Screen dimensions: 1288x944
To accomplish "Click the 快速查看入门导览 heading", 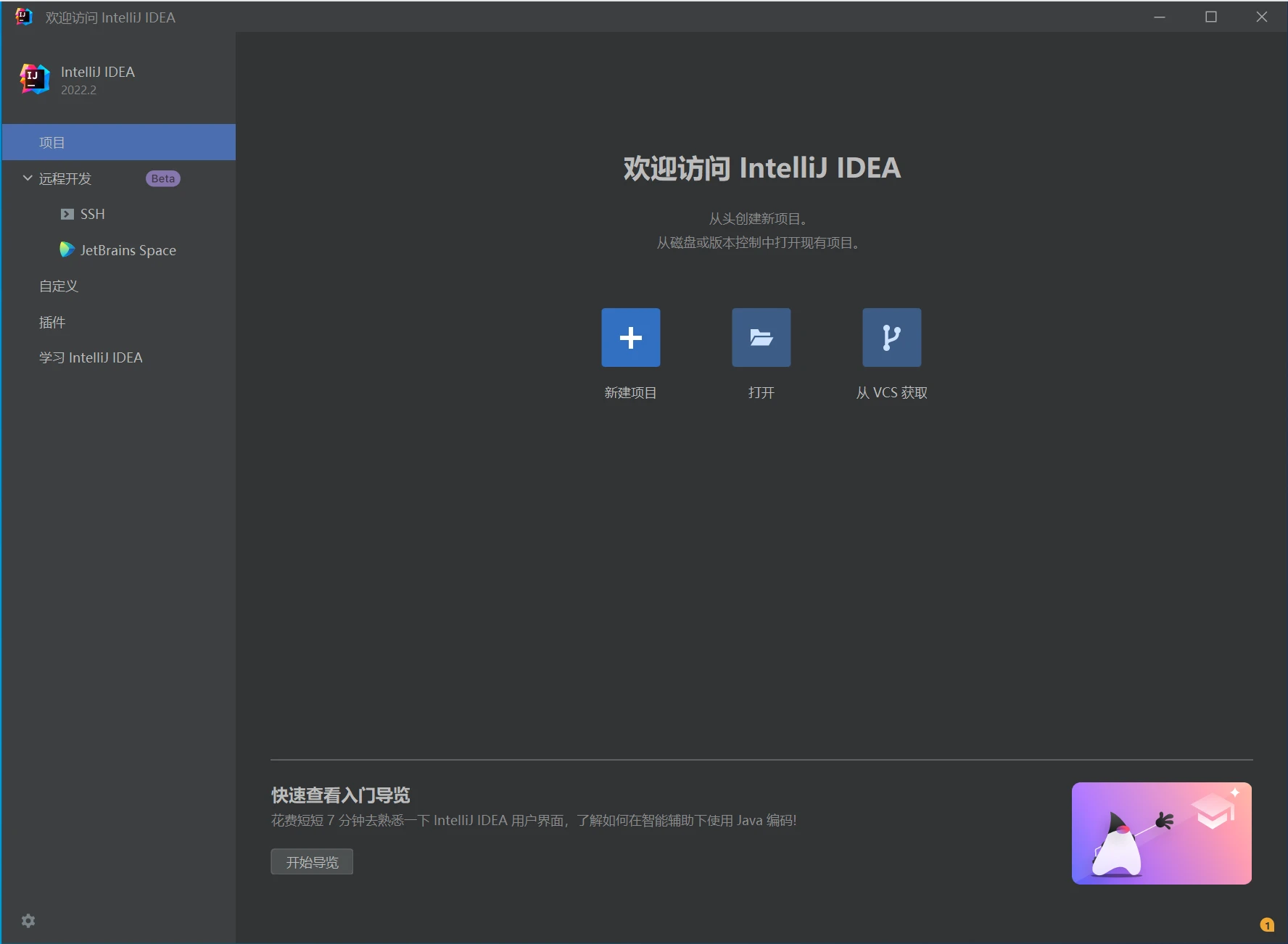I will [x=340, y=795].
